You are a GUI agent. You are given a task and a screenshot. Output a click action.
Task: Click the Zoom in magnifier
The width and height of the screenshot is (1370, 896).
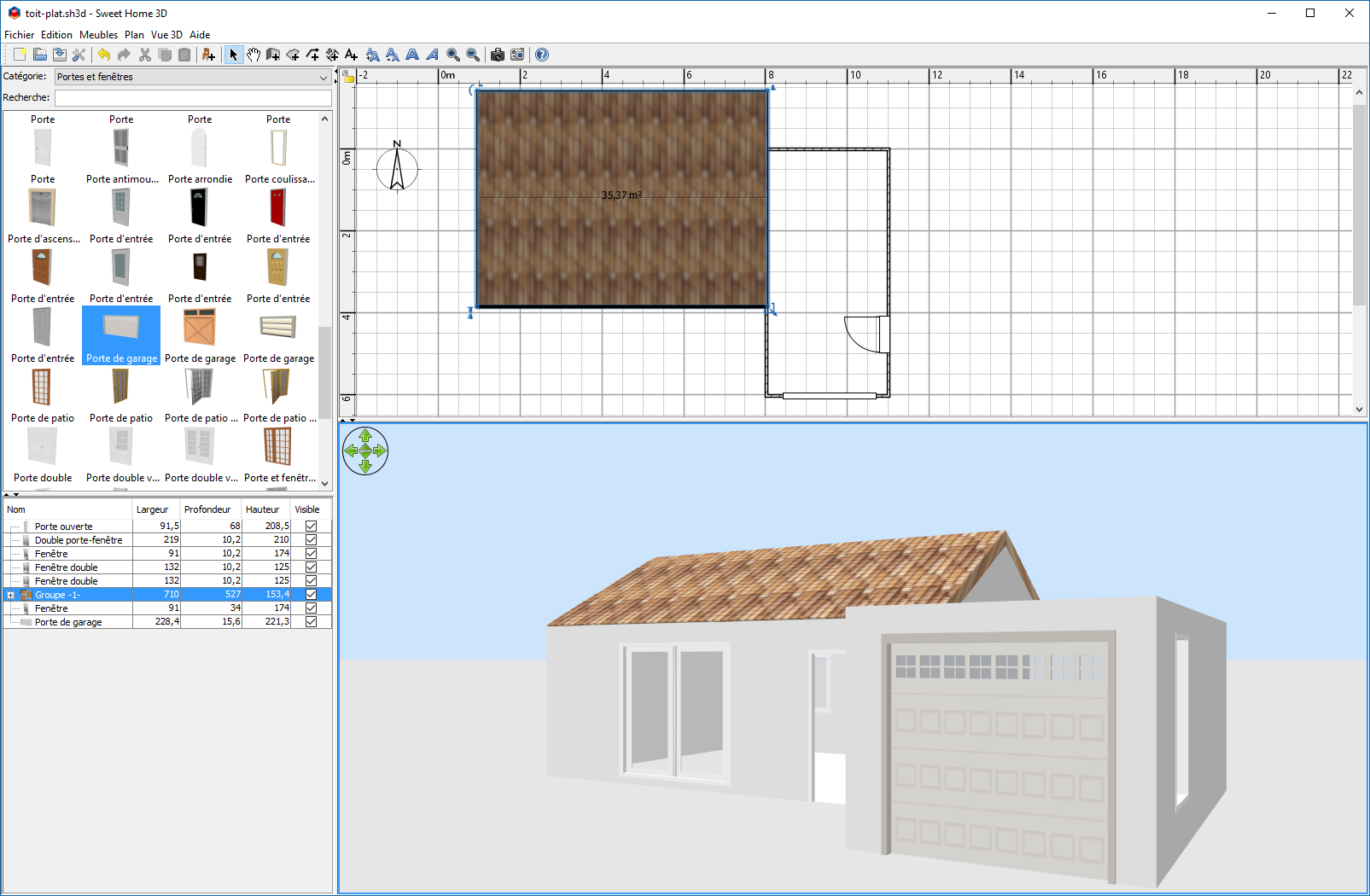pyautogui.click(x=453, y=55)
